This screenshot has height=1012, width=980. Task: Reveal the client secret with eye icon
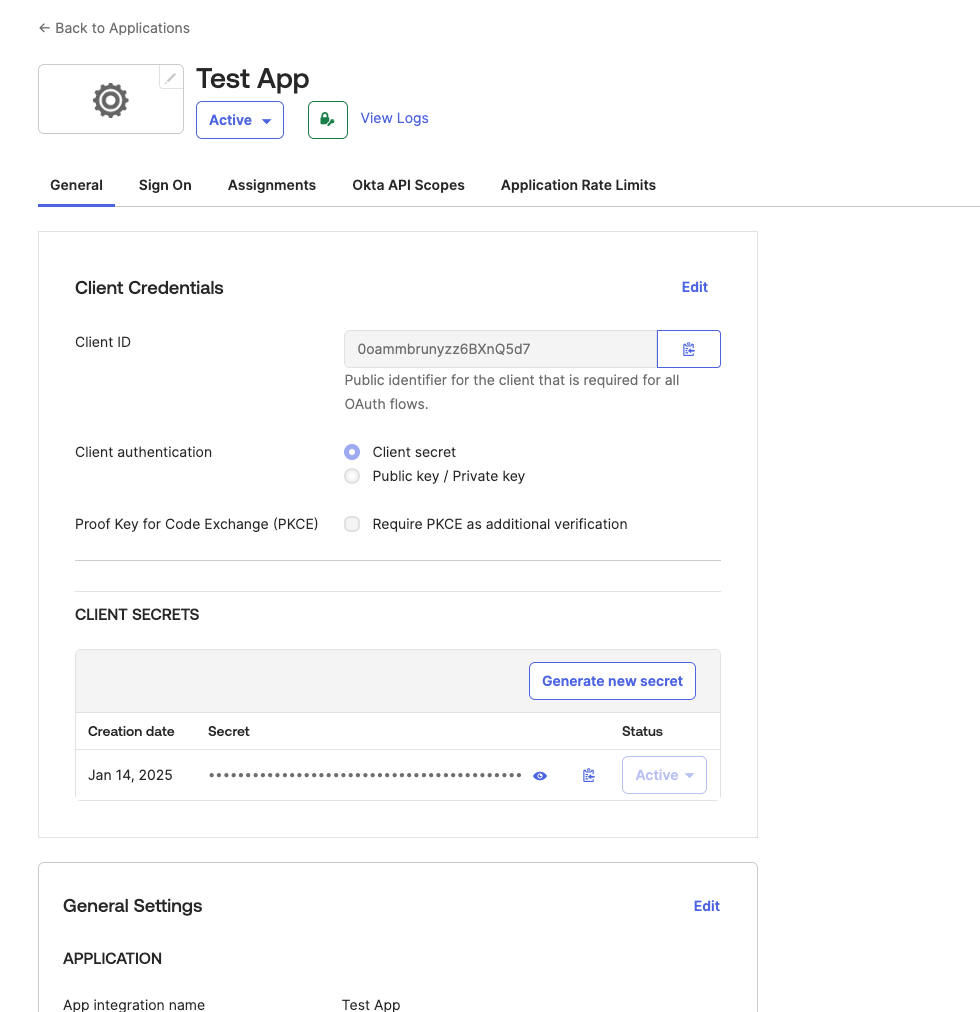540,776
